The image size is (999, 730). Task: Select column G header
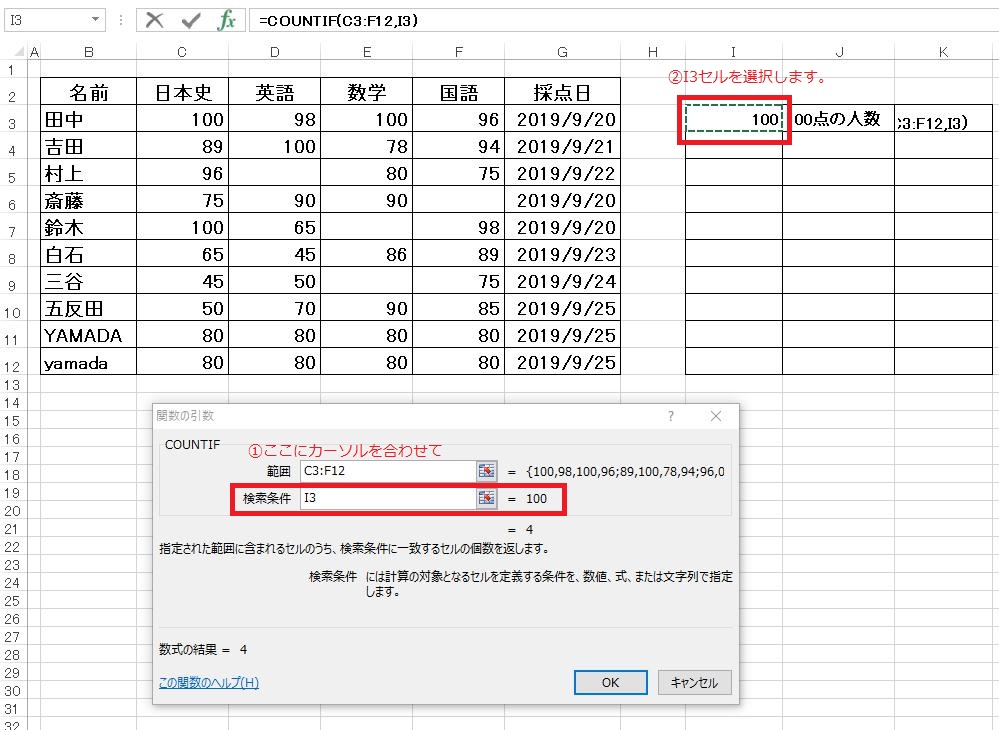[562, 51]
